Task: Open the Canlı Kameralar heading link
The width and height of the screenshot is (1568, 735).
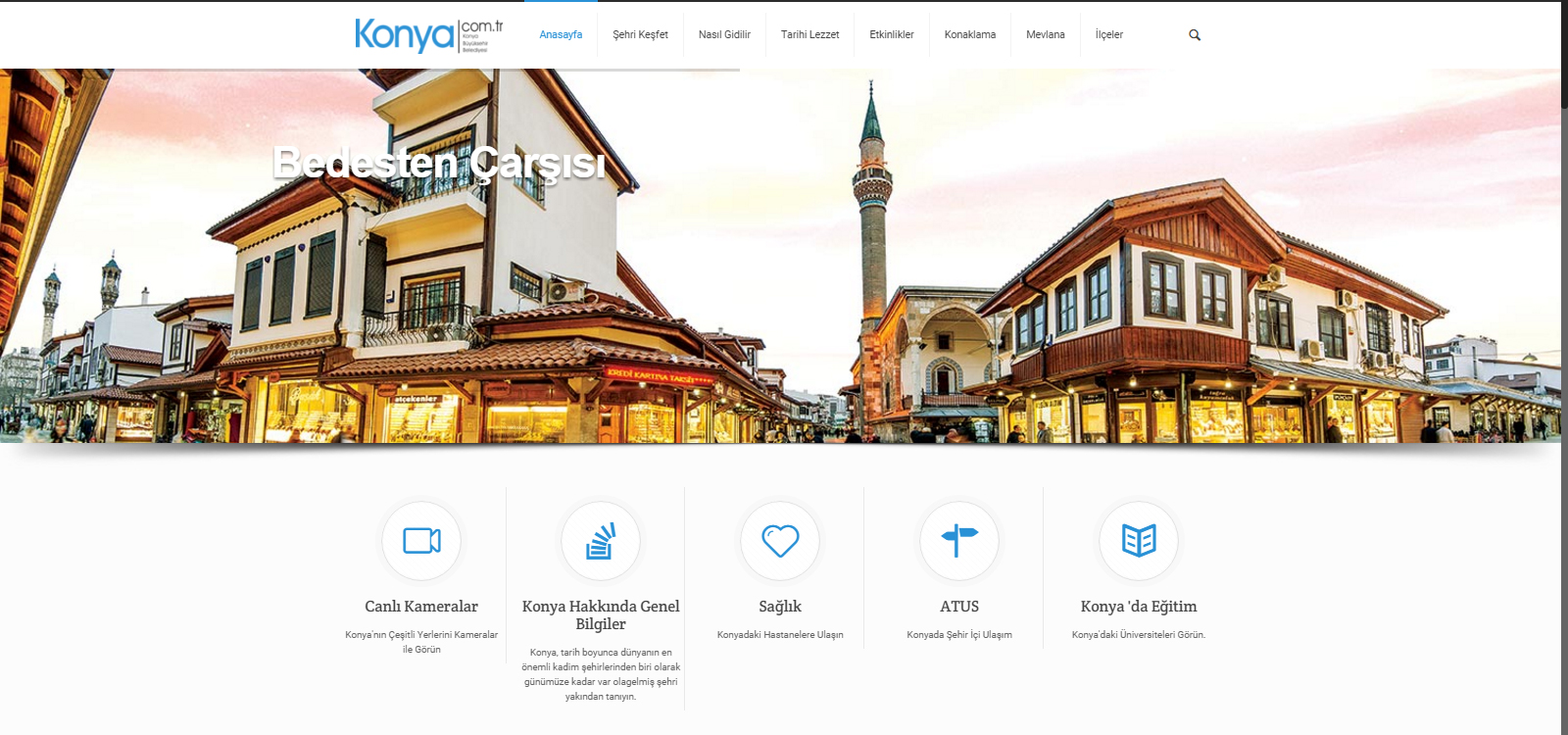Action: point(421,607)
